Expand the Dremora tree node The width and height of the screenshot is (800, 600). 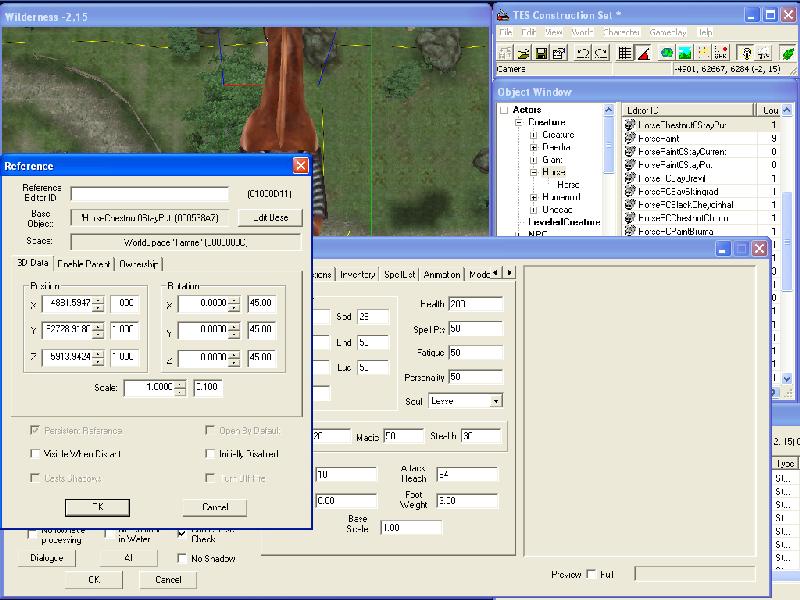tap(534, 147)
